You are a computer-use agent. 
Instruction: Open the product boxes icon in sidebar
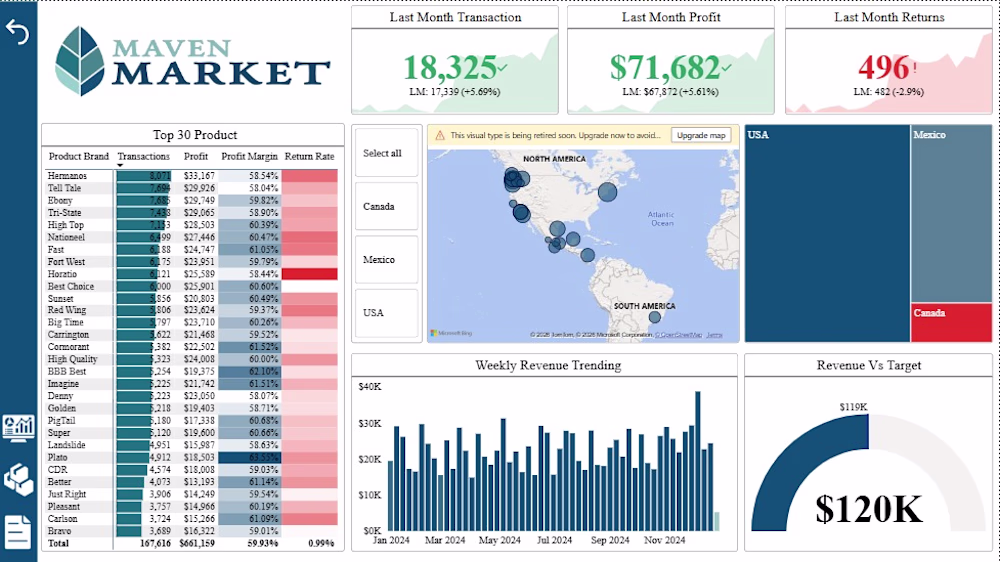[18, 480]
